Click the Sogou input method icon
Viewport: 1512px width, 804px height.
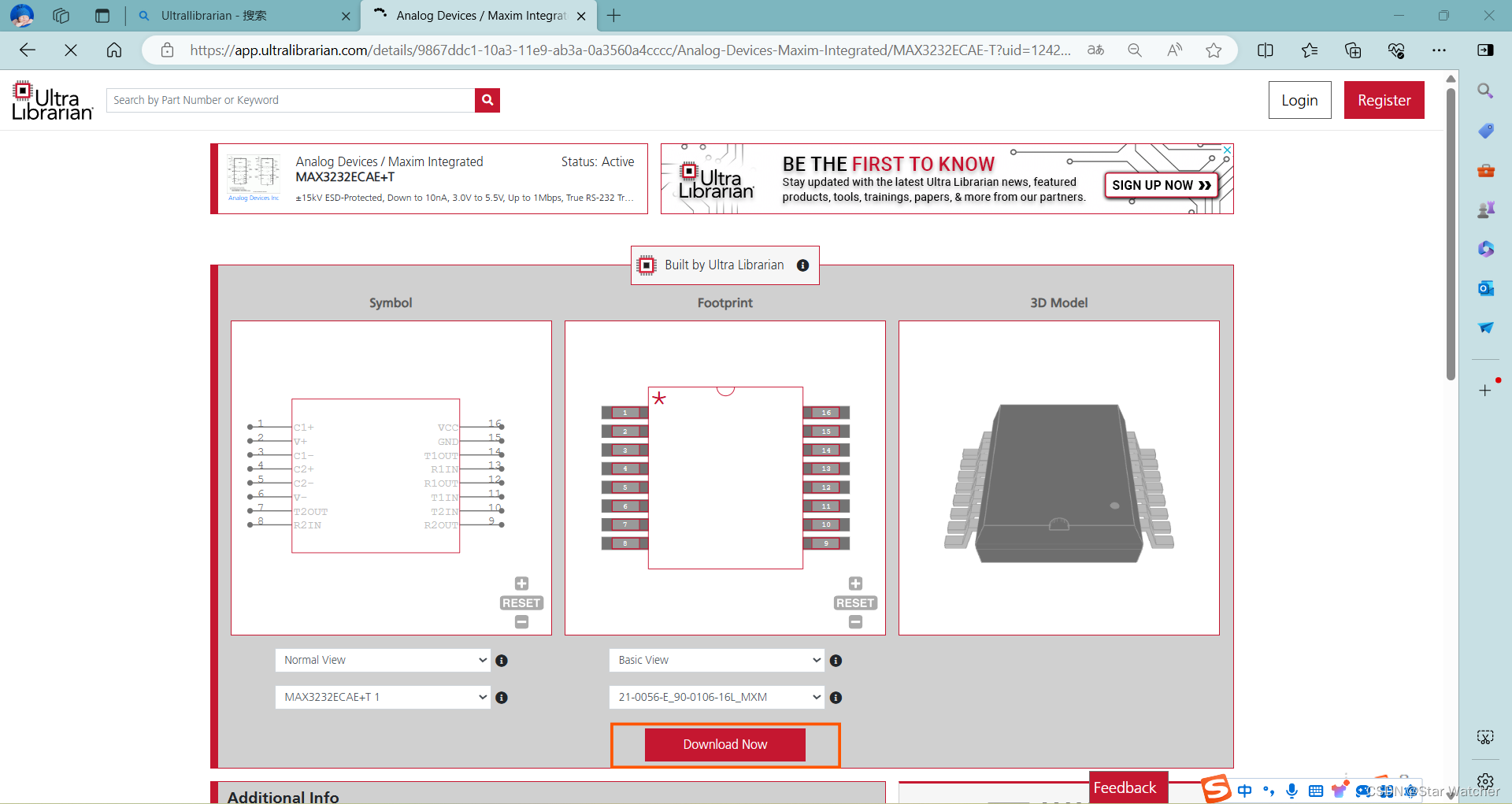[1216, 788]
